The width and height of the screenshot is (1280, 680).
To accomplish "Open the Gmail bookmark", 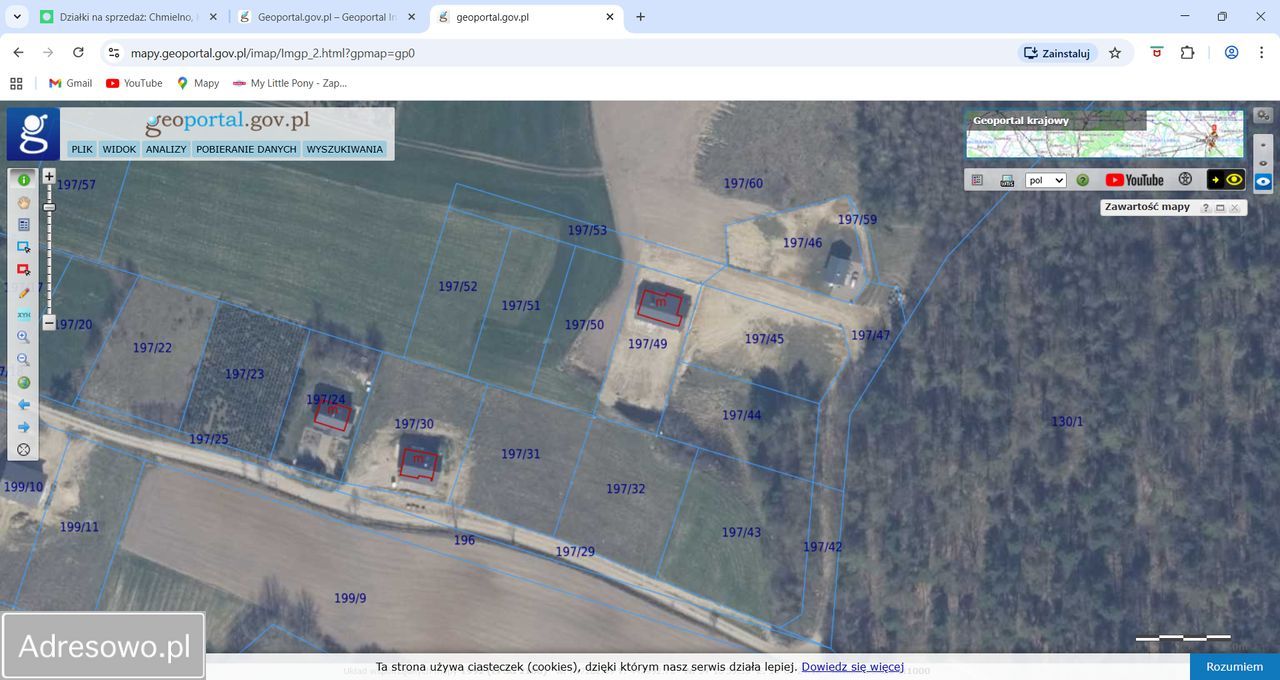I will [70, 83].
